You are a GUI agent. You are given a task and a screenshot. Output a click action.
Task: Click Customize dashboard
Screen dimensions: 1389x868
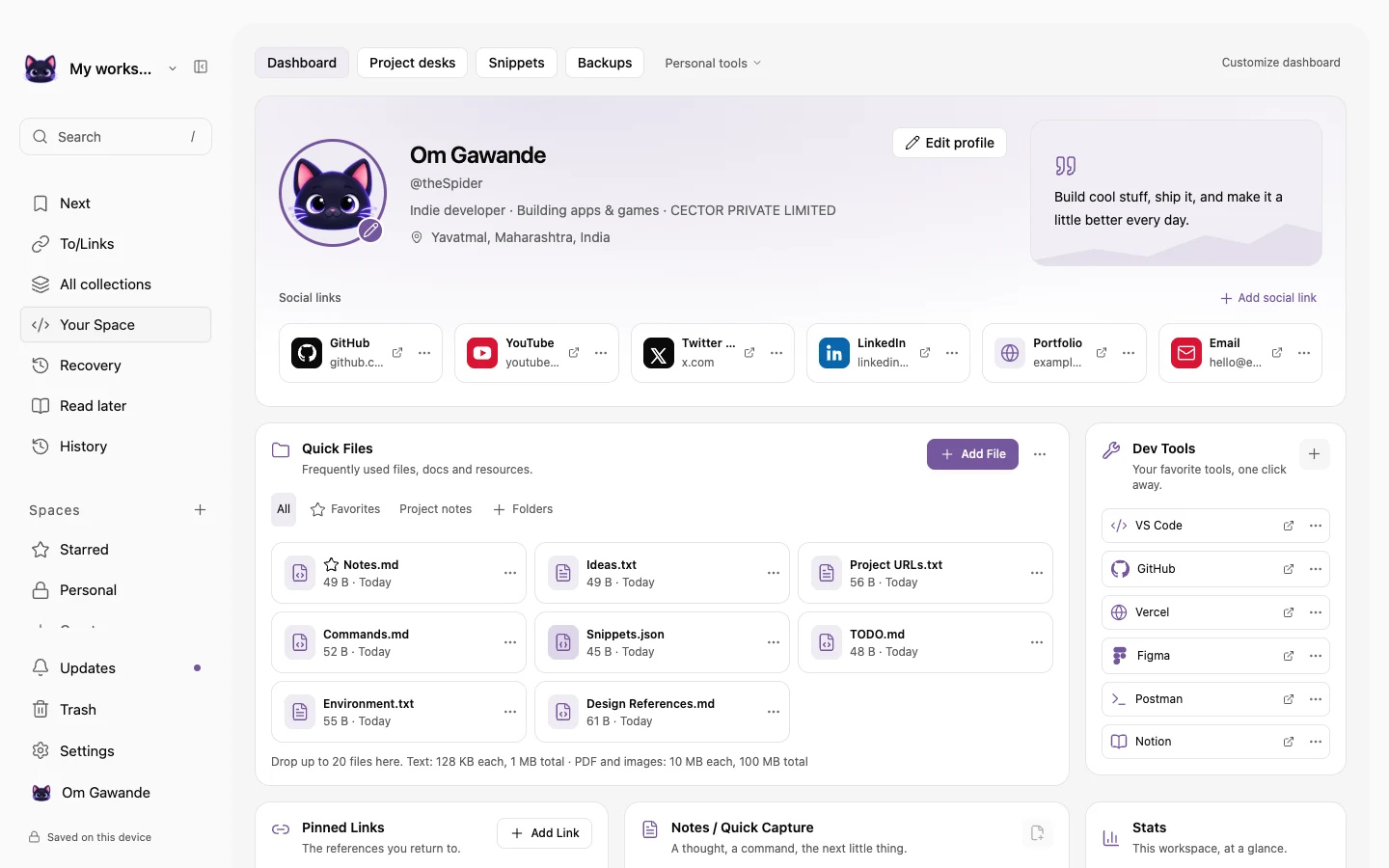[x=1281, y=63]
